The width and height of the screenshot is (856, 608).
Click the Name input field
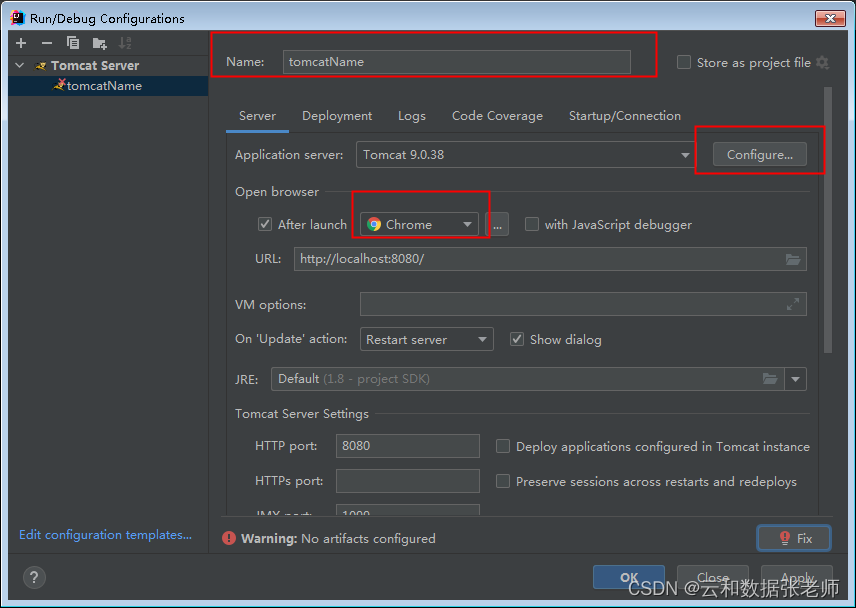point(456,62)
